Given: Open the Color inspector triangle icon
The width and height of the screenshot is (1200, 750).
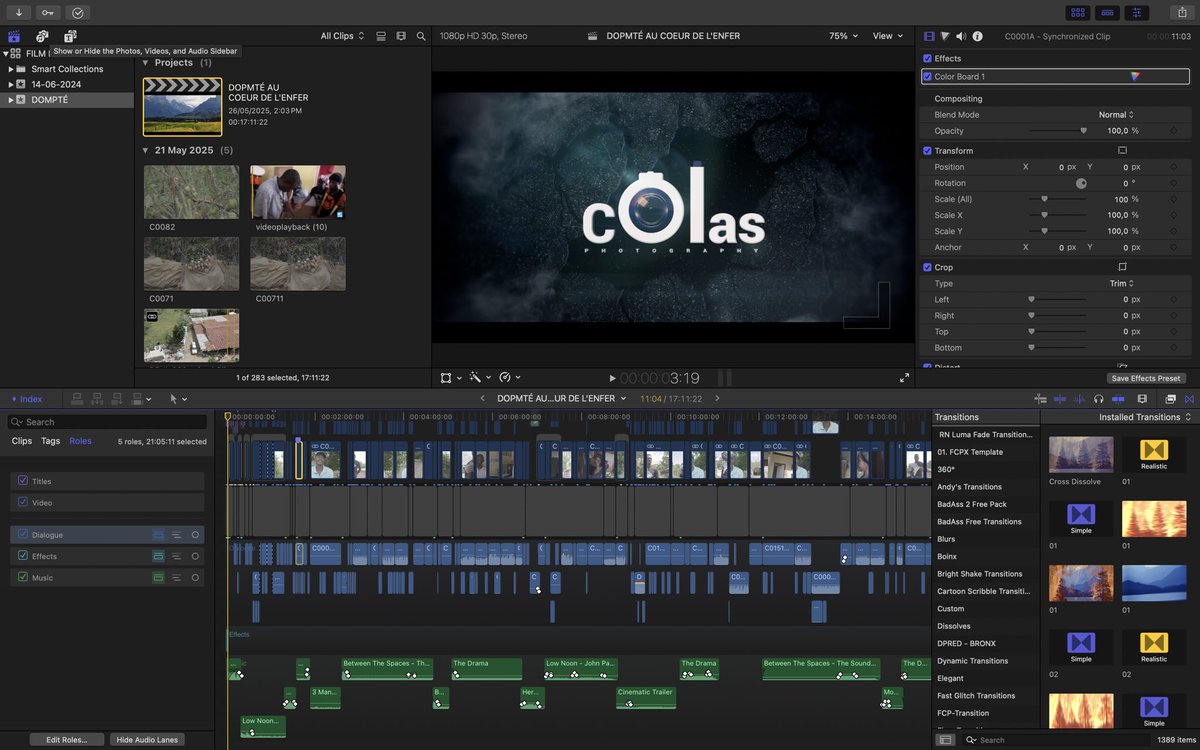Looking at the screenshot, I should (945, 36).
